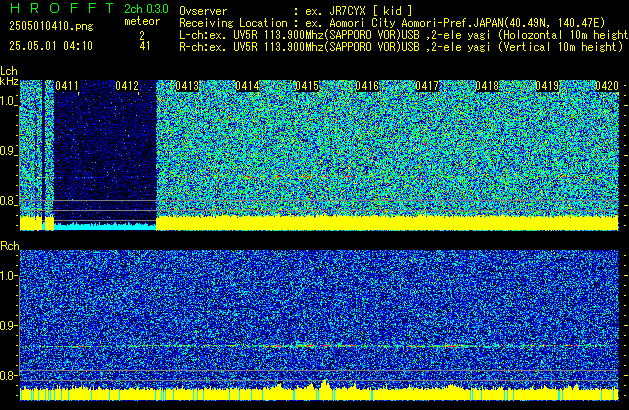629x410 pixels.
Task: Click the kHz unit label
Action: pos(9,81)
